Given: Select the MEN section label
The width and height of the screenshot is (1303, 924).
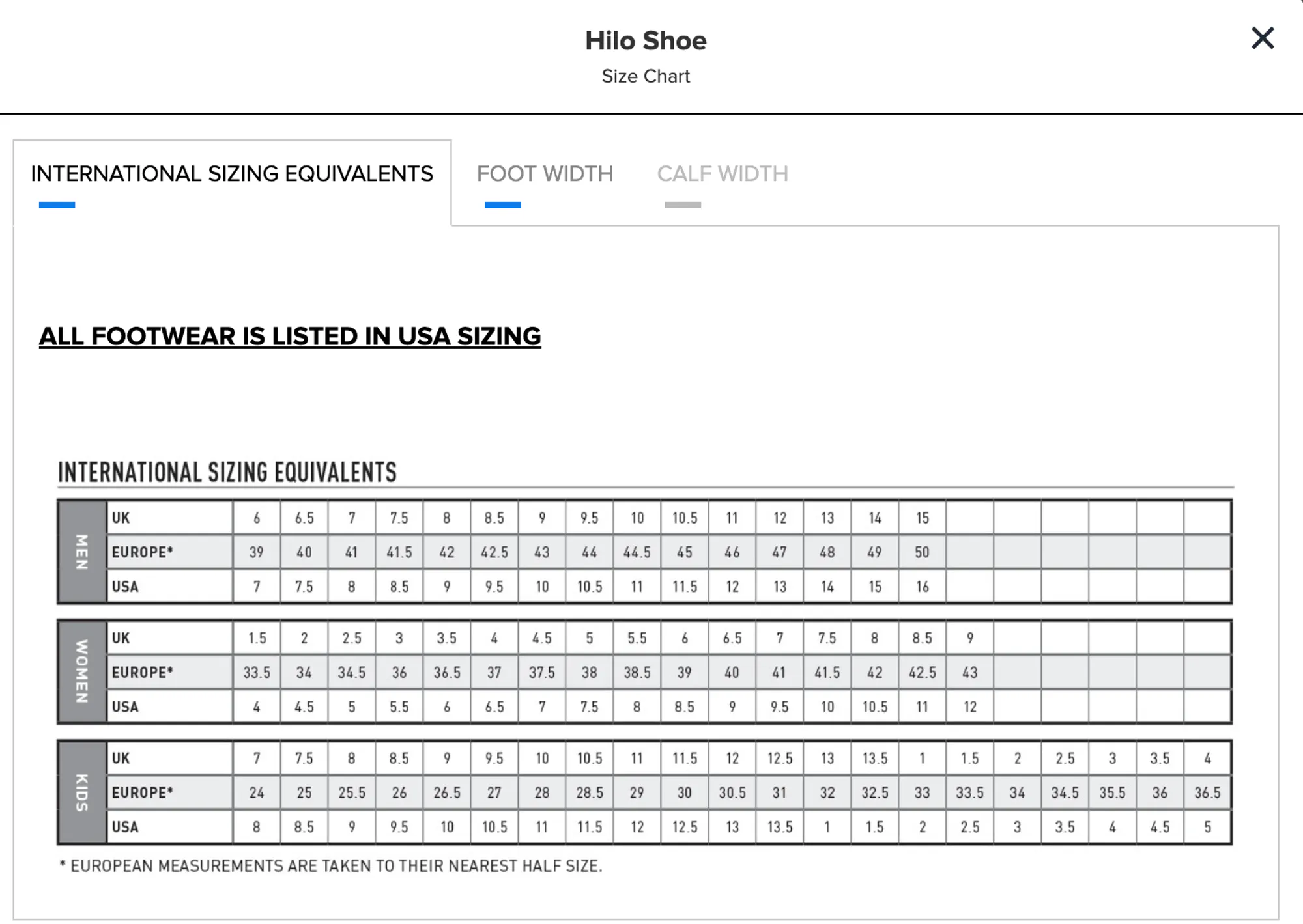Looking at the screenshot, I should (x=82, y=552).
